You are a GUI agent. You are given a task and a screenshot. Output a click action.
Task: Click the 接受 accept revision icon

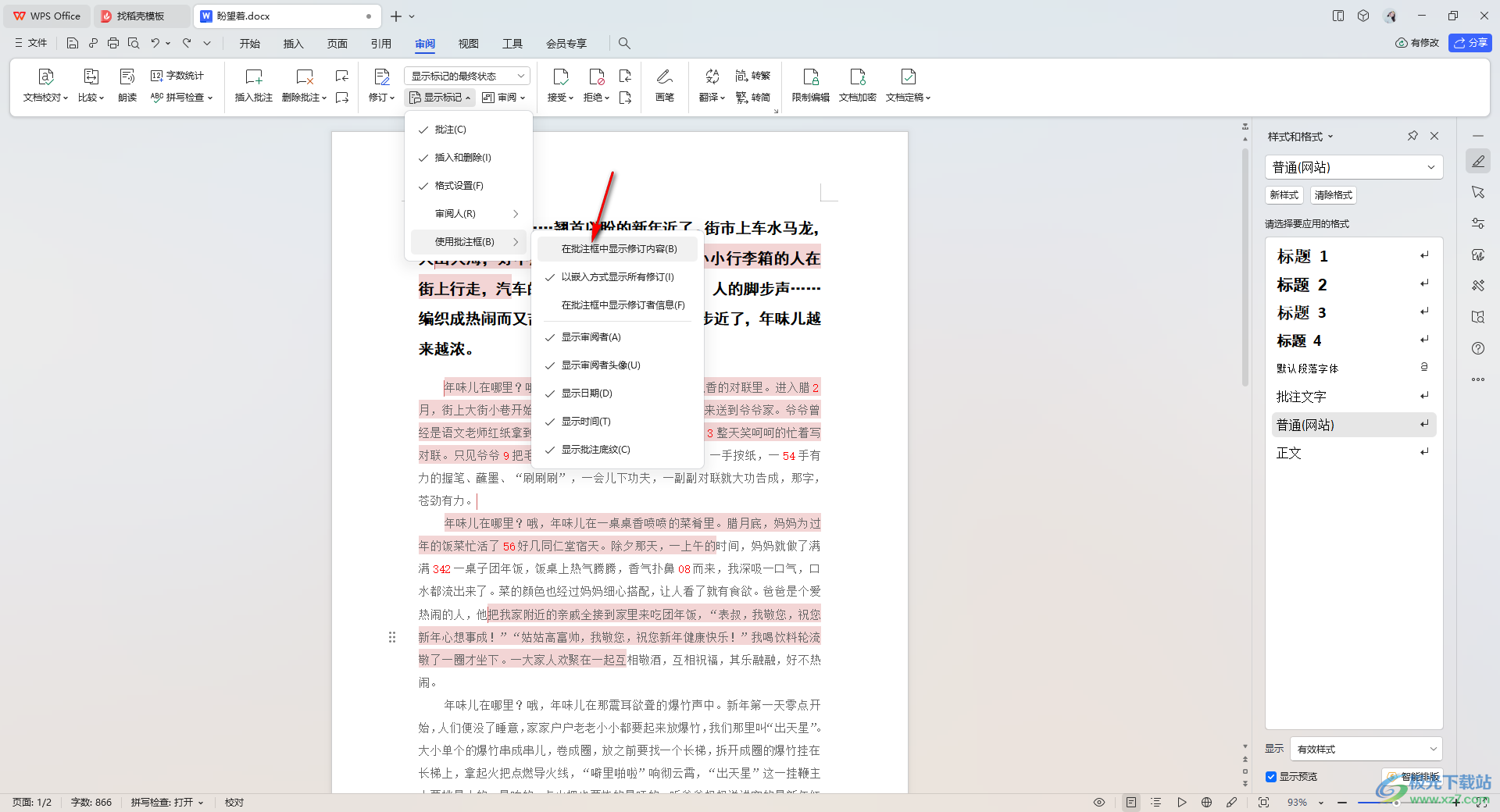tap(560, 77)
